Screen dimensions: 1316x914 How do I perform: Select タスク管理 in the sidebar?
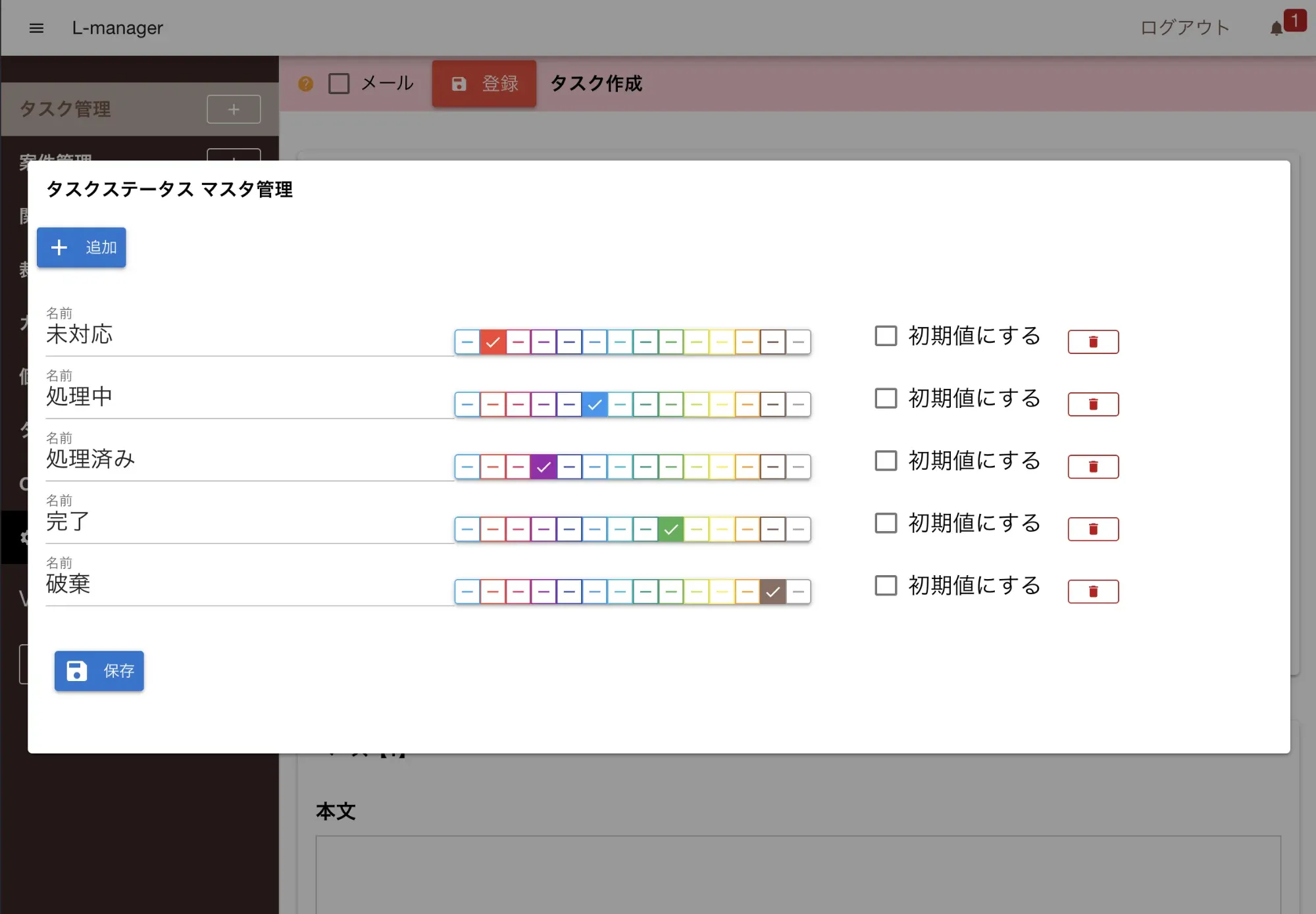[66, 109]
